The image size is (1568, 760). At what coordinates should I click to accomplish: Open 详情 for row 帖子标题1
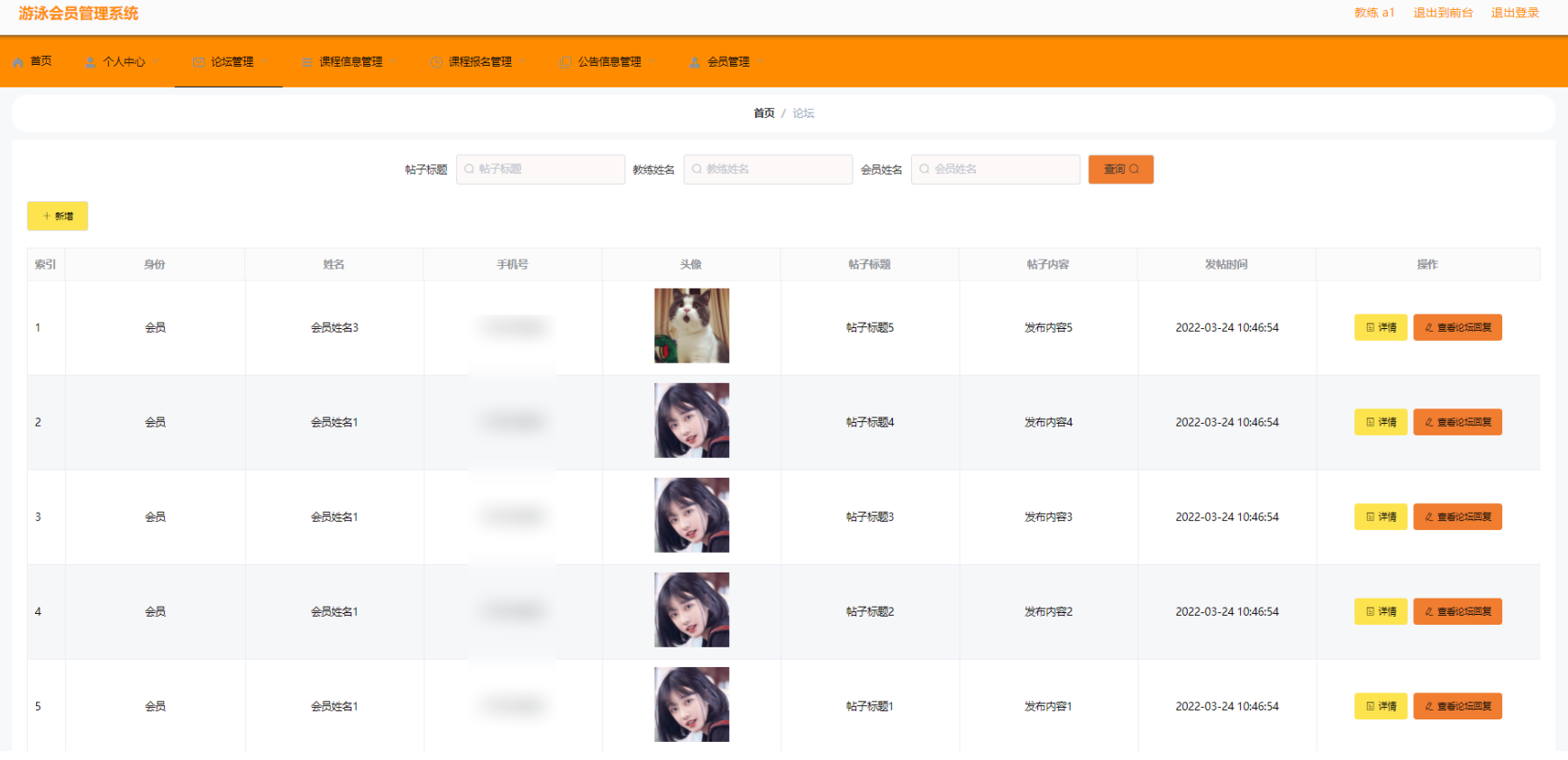tap(1381, 707)
